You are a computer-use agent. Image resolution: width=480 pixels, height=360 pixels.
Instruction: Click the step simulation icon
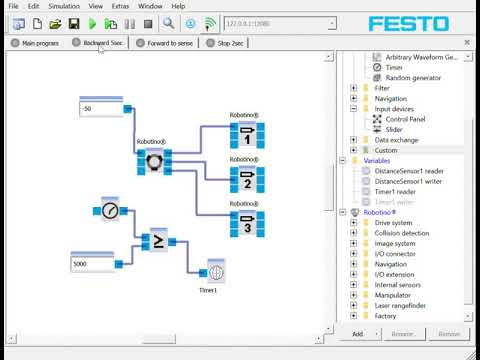point(111,24)
